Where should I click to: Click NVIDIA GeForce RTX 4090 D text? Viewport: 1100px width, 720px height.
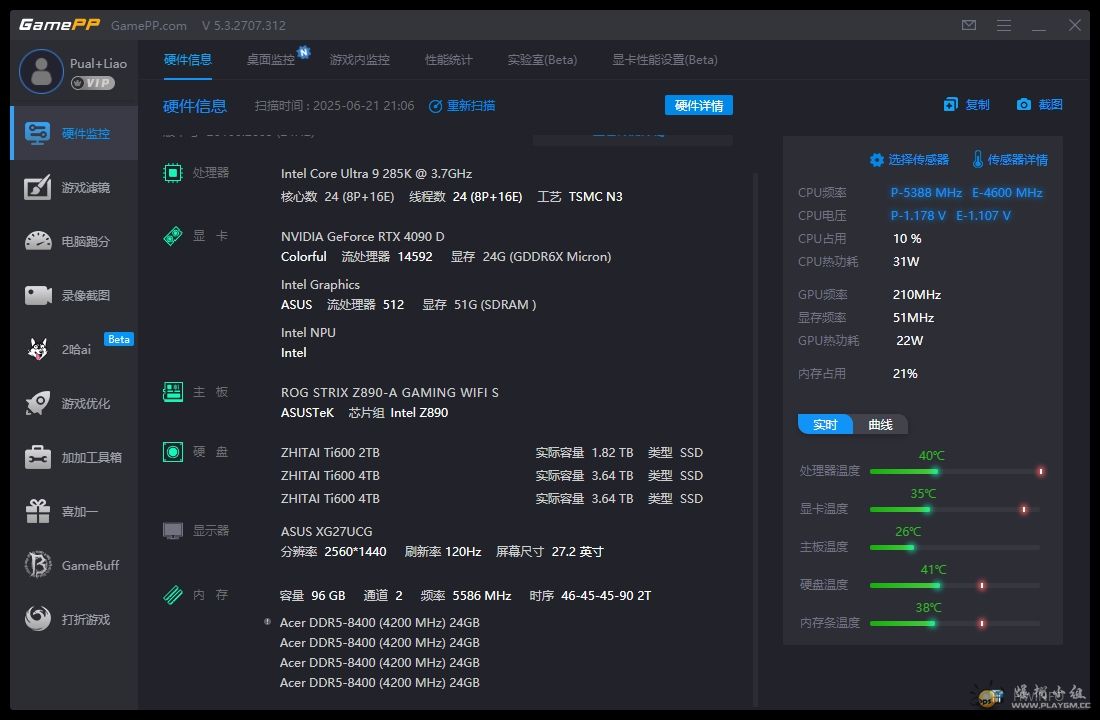pos(363,236)
